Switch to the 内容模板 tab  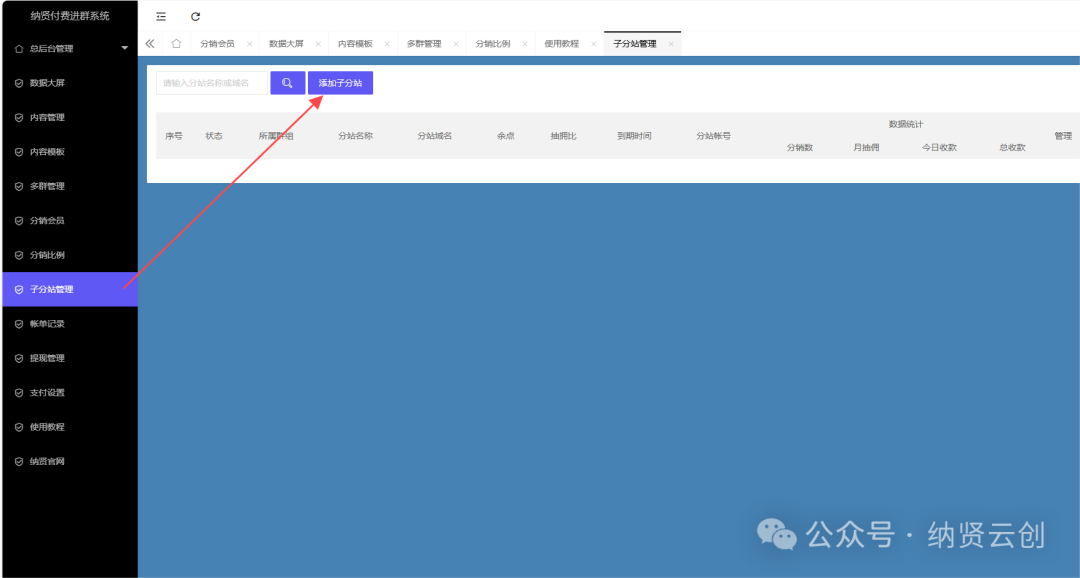pos(355,44)
